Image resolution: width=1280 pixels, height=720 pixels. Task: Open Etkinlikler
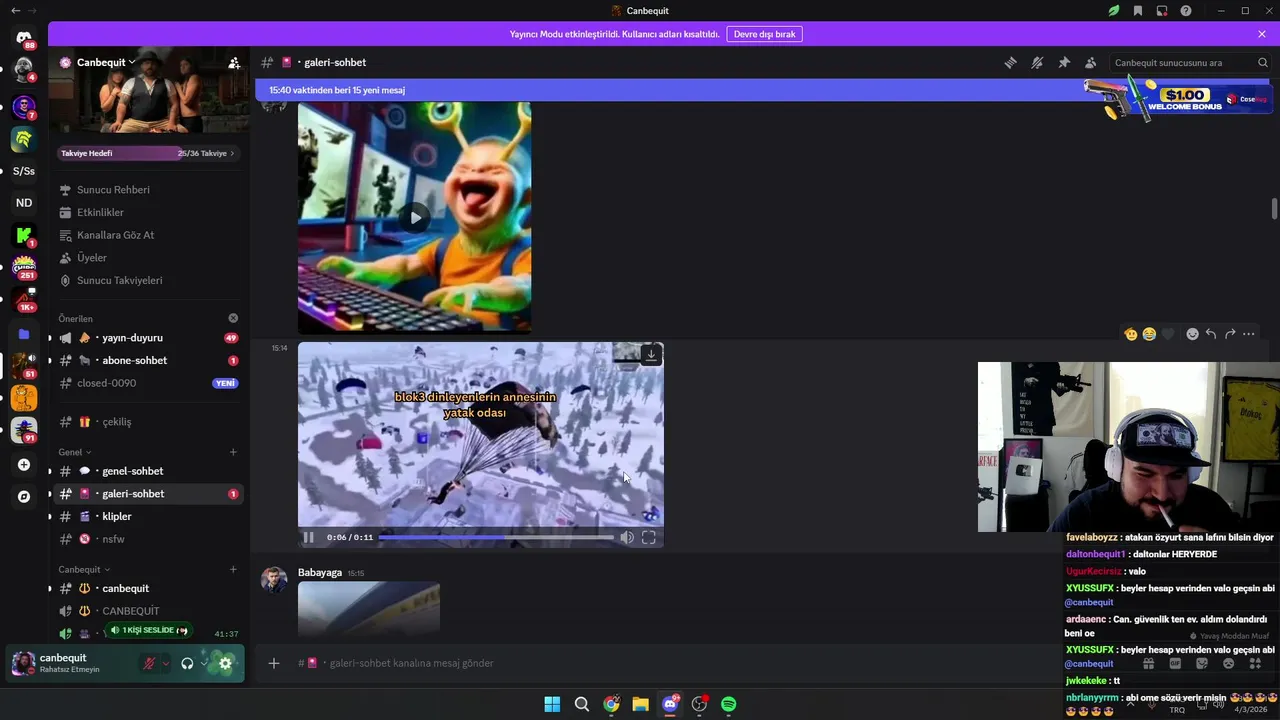click(100, 213)
